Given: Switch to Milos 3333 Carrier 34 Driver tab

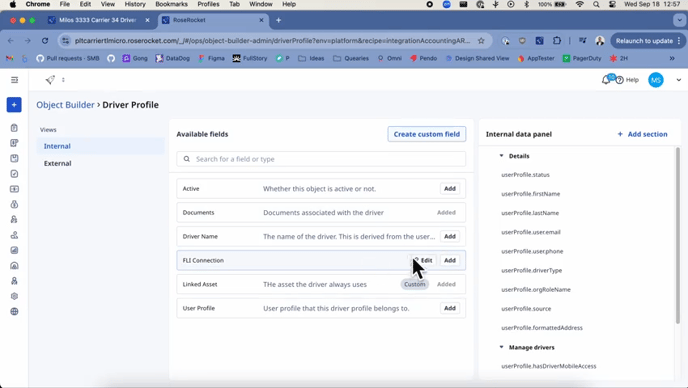Looking at the screenshot, I should [x=99, y=20].
